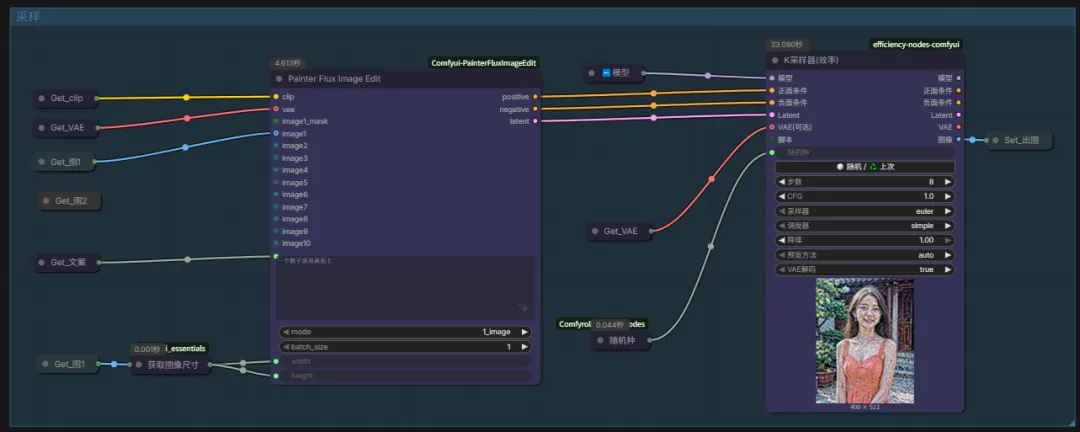
Task: Click the 随机种 seed input socket on K采样器
Action: tap(772, 152)
